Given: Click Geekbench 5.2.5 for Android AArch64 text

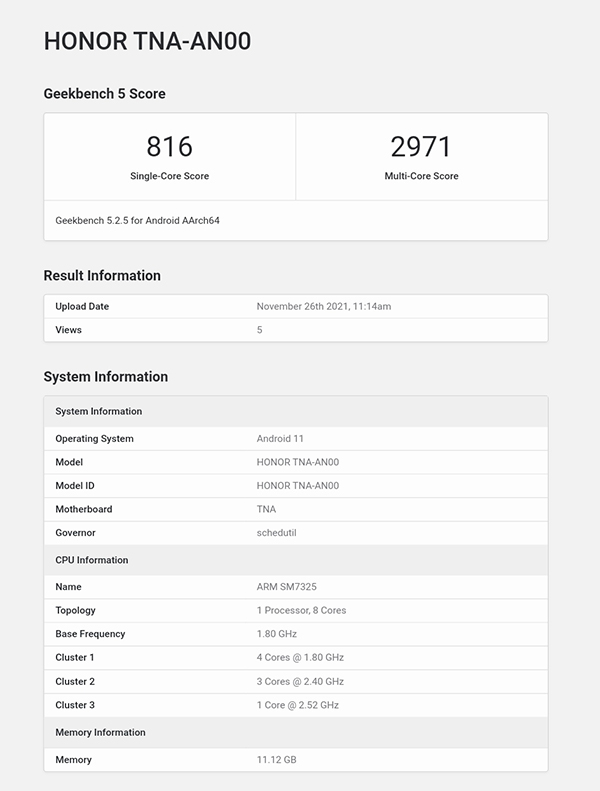Looking at the screenshot, I should click(x=137, y=220).
